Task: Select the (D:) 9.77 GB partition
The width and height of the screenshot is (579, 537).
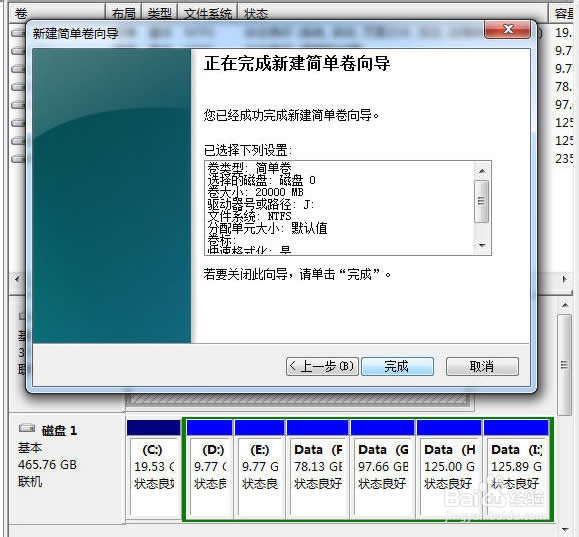Action: pyautogui.click(x=210, y=469)
